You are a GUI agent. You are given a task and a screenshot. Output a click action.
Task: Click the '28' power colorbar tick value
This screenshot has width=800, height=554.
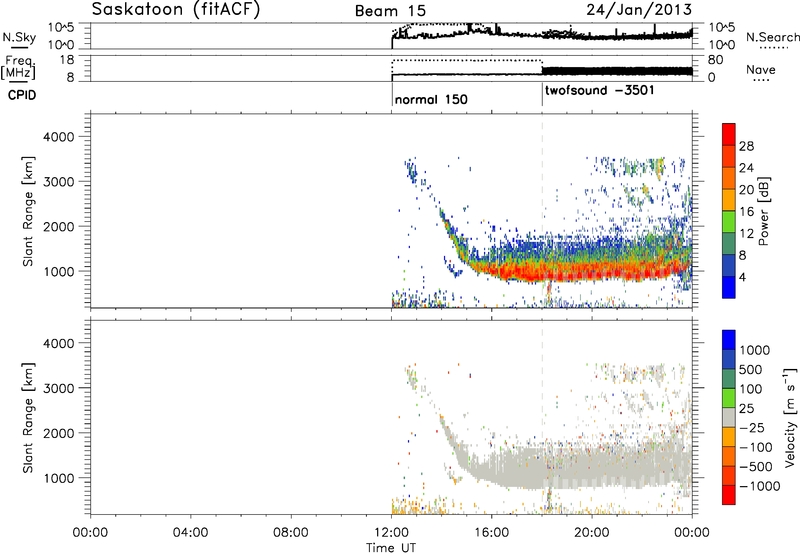[x=746, y=146]
